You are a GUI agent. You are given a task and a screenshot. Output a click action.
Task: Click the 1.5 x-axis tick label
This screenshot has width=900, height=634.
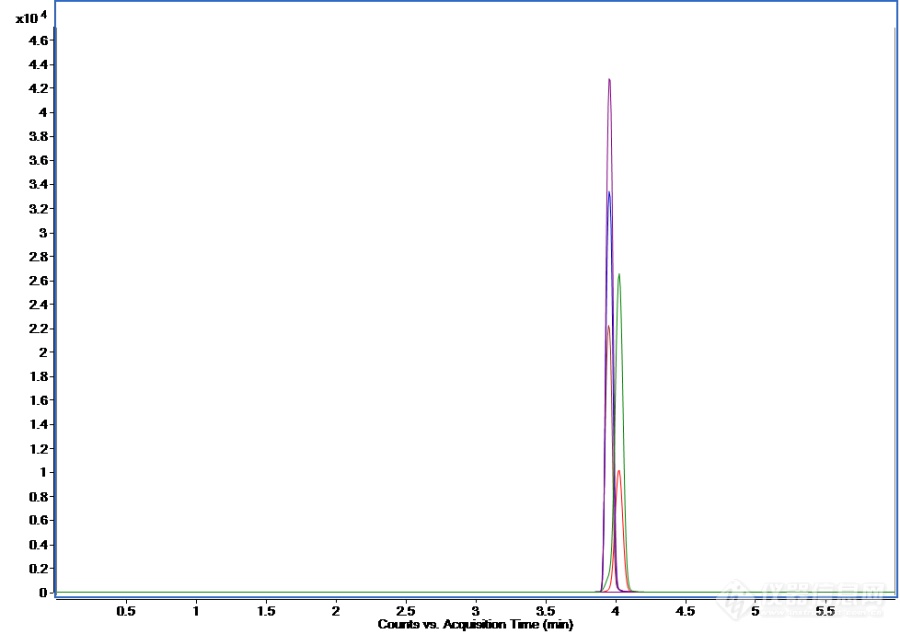pos(266,609)
